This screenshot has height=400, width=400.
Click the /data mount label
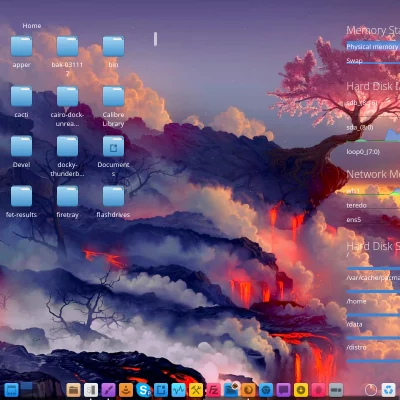(354, 324)
